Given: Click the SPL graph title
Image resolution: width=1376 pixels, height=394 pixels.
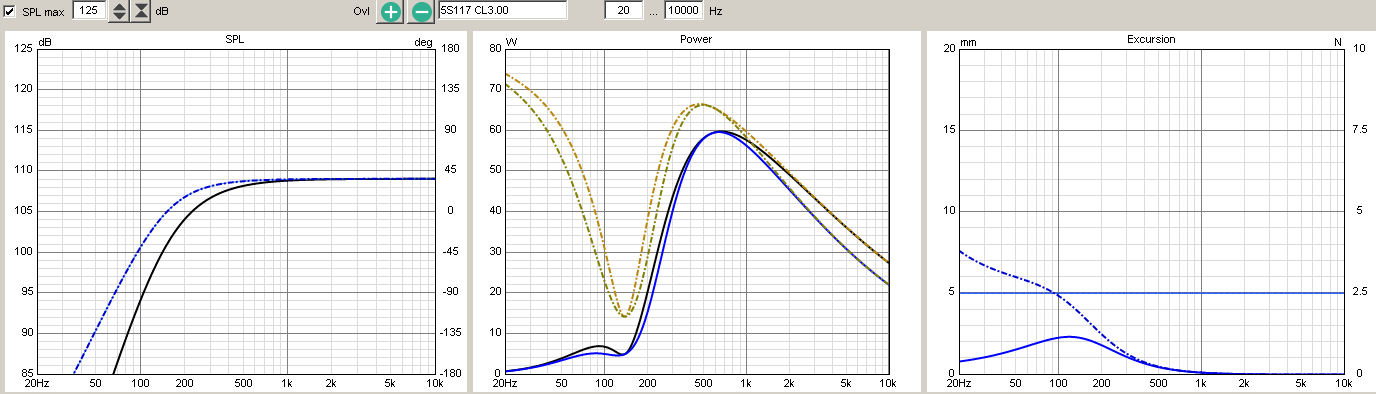Looking at the screenshot, I should pos(235,40).
